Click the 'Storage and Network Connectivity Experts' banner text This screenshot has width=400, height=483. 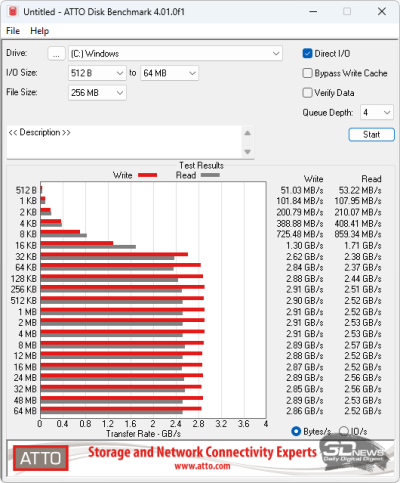tap(202, 452)
